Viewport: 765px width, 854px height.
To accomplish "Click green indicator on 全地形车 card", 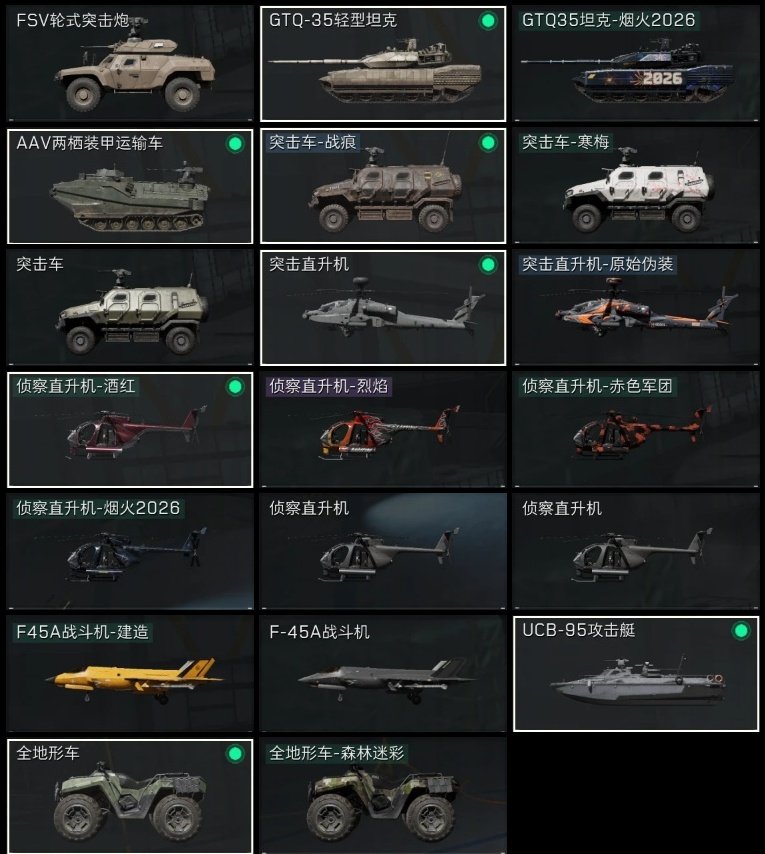I will 235,754.
